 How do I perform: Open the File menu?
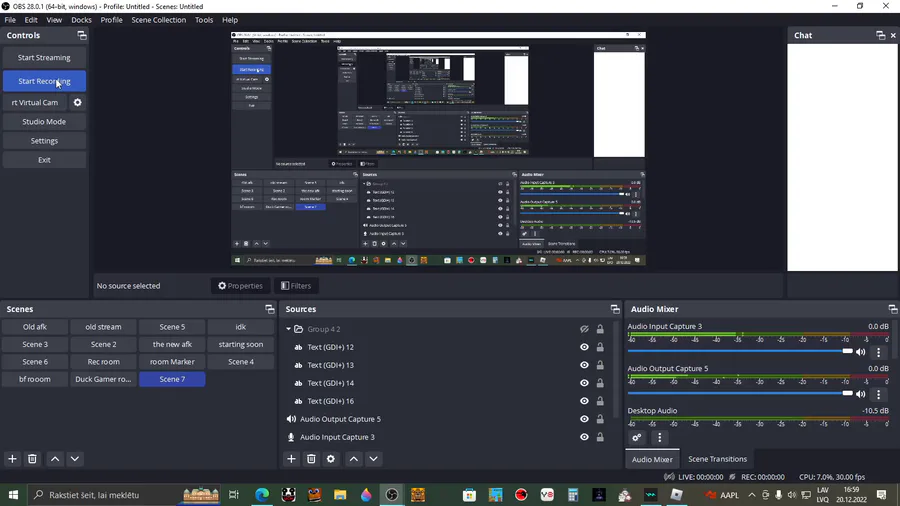(10, 20)
